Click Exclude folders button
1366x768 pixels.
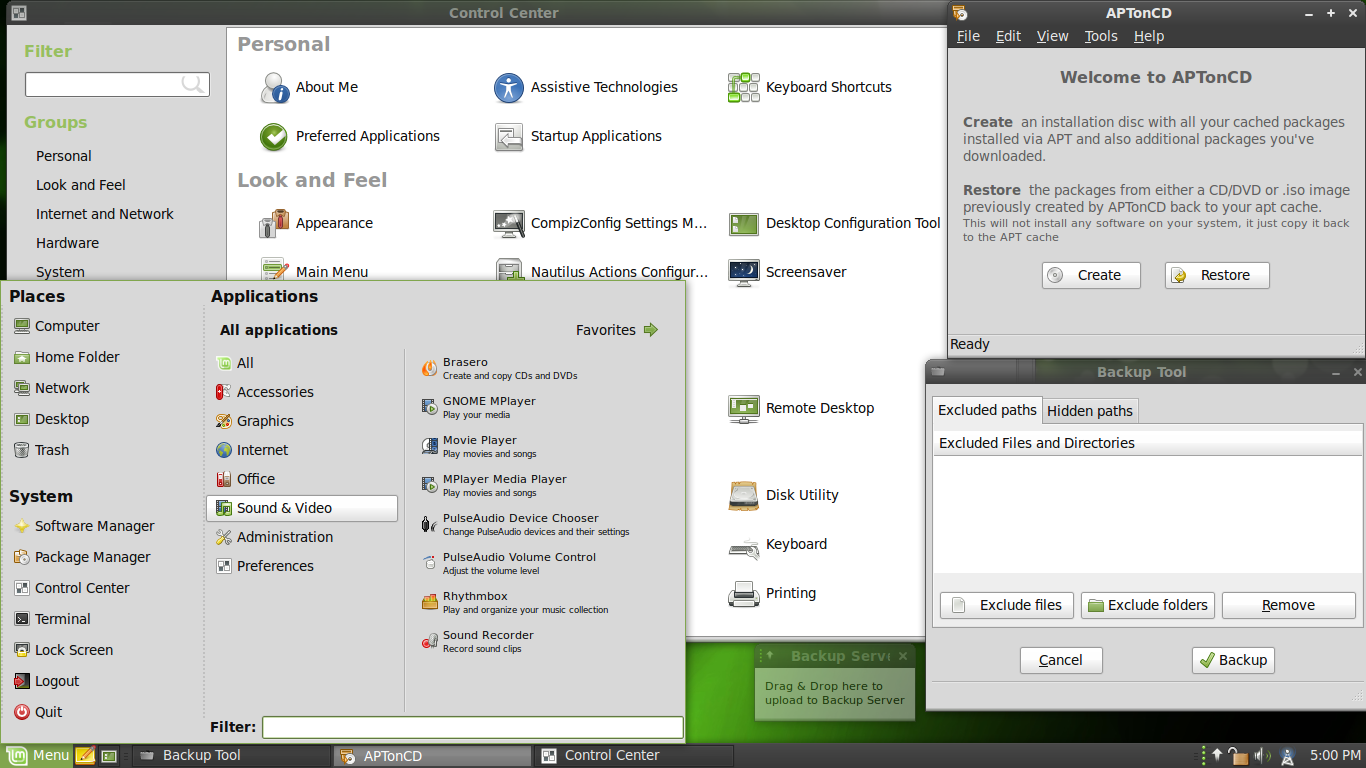[x=1148, y=605]
